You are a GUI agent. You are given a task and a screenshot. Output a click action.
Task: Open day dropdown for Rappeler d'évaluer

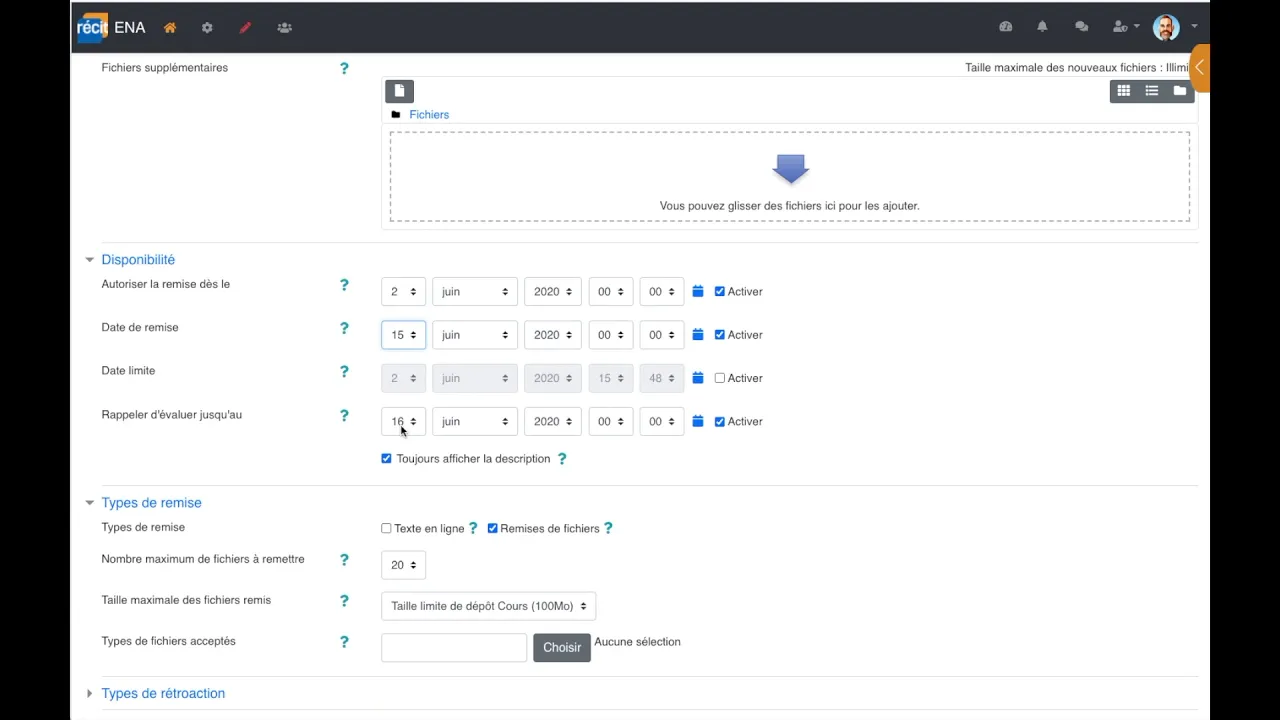pyautogui.click(x=403, y=421)
